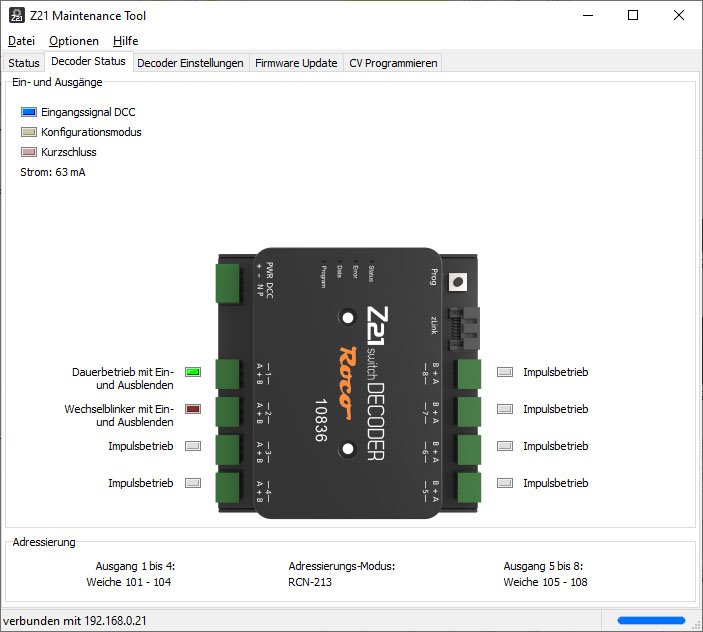Click output 4 green terminal block
703x632 pixels.
(228, 487)
